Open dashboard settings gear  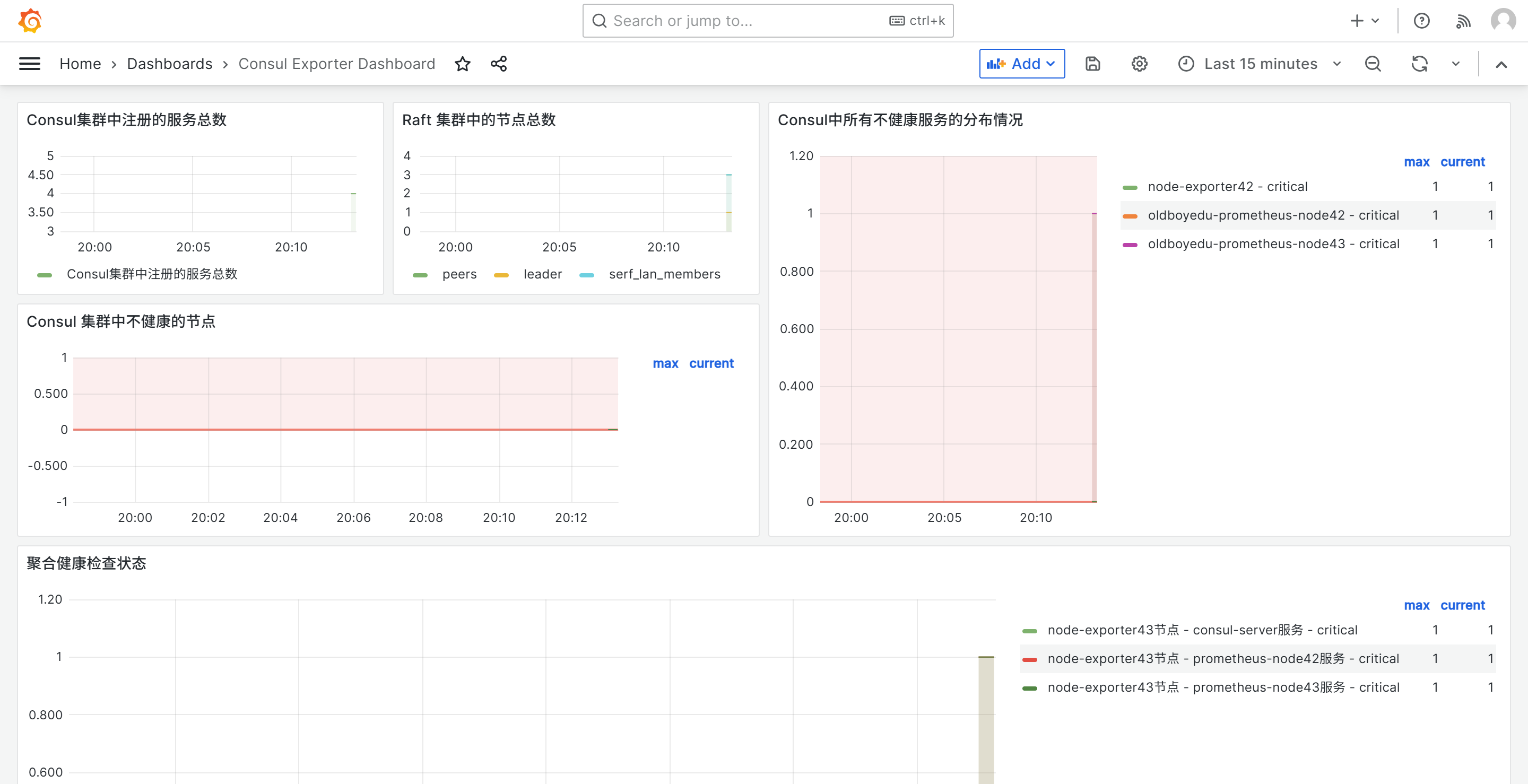point(1140,64)
